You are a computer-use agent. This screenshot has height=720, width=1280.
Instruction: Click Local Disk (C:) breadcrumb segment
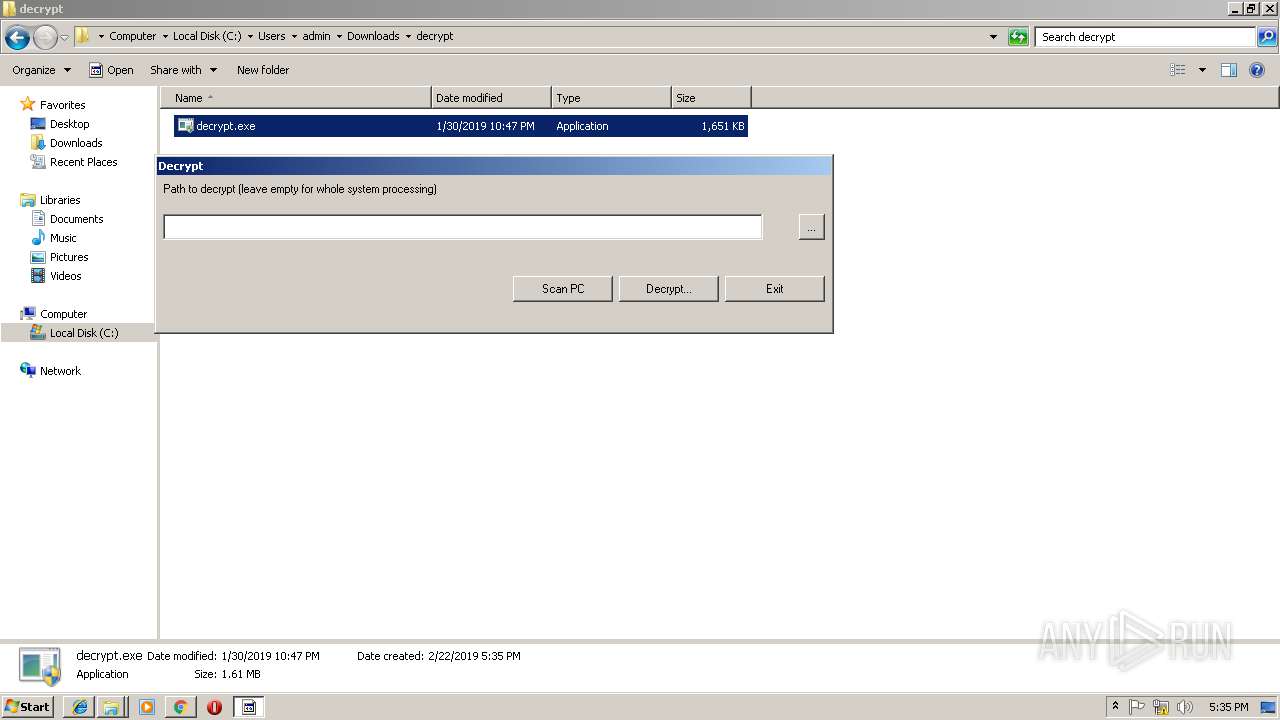pos(206,36)
